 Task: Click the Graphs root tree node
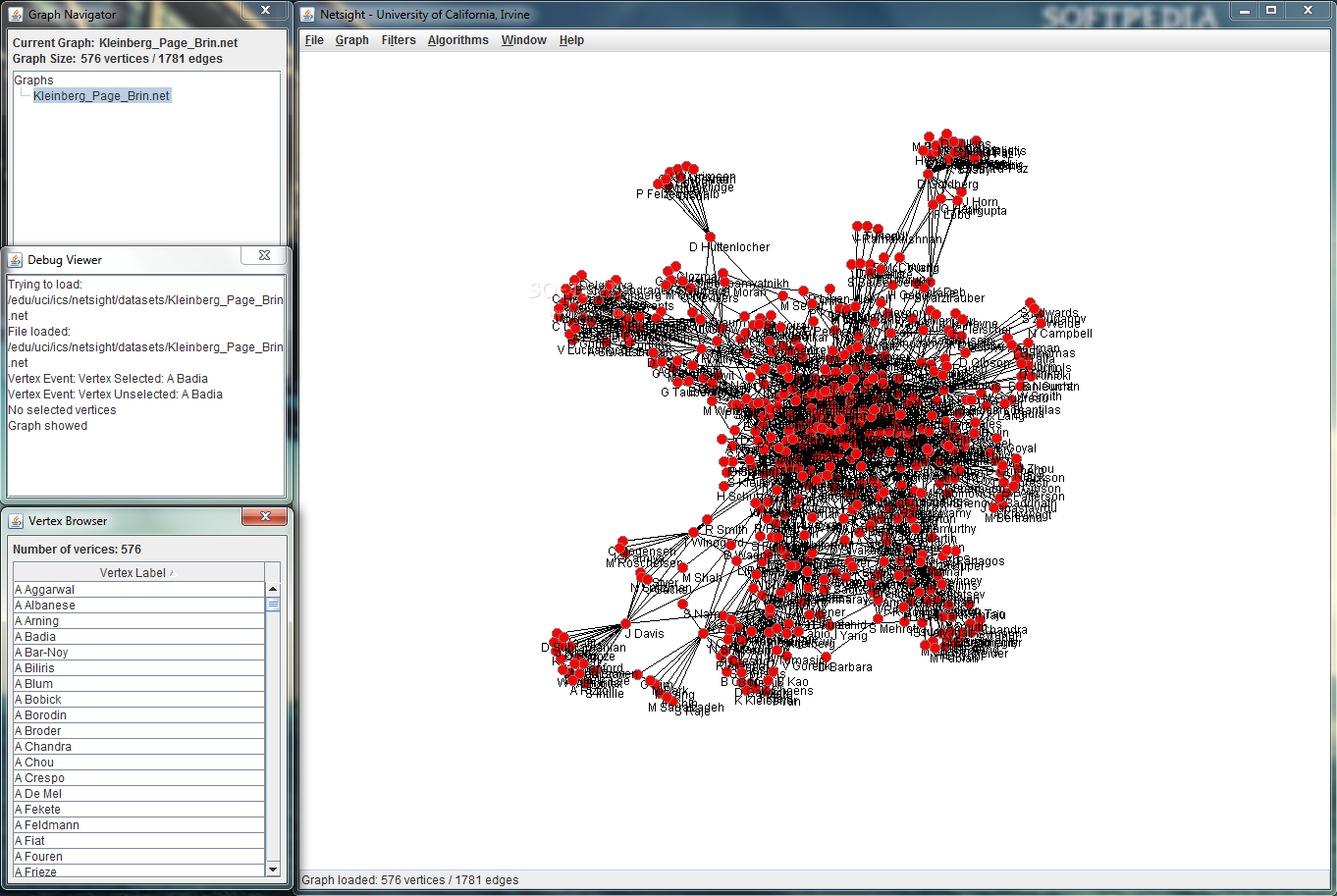tap(33, 80)
